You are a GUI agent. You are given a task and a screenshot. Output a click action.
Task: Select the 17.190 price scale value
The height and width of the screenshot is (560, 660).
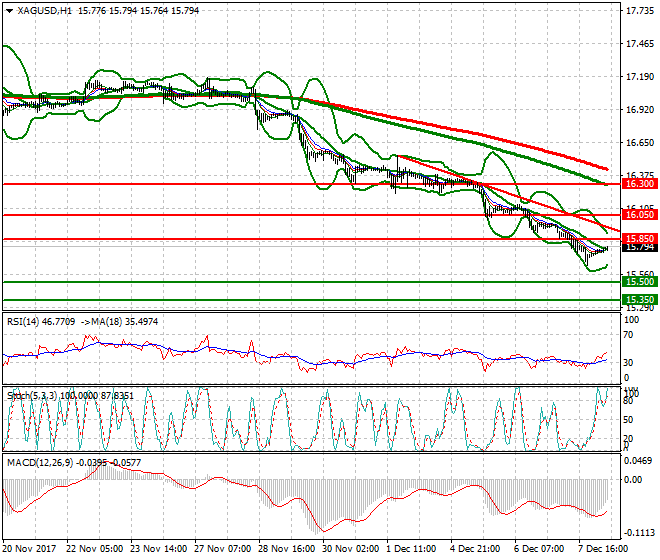coord(640,77)
